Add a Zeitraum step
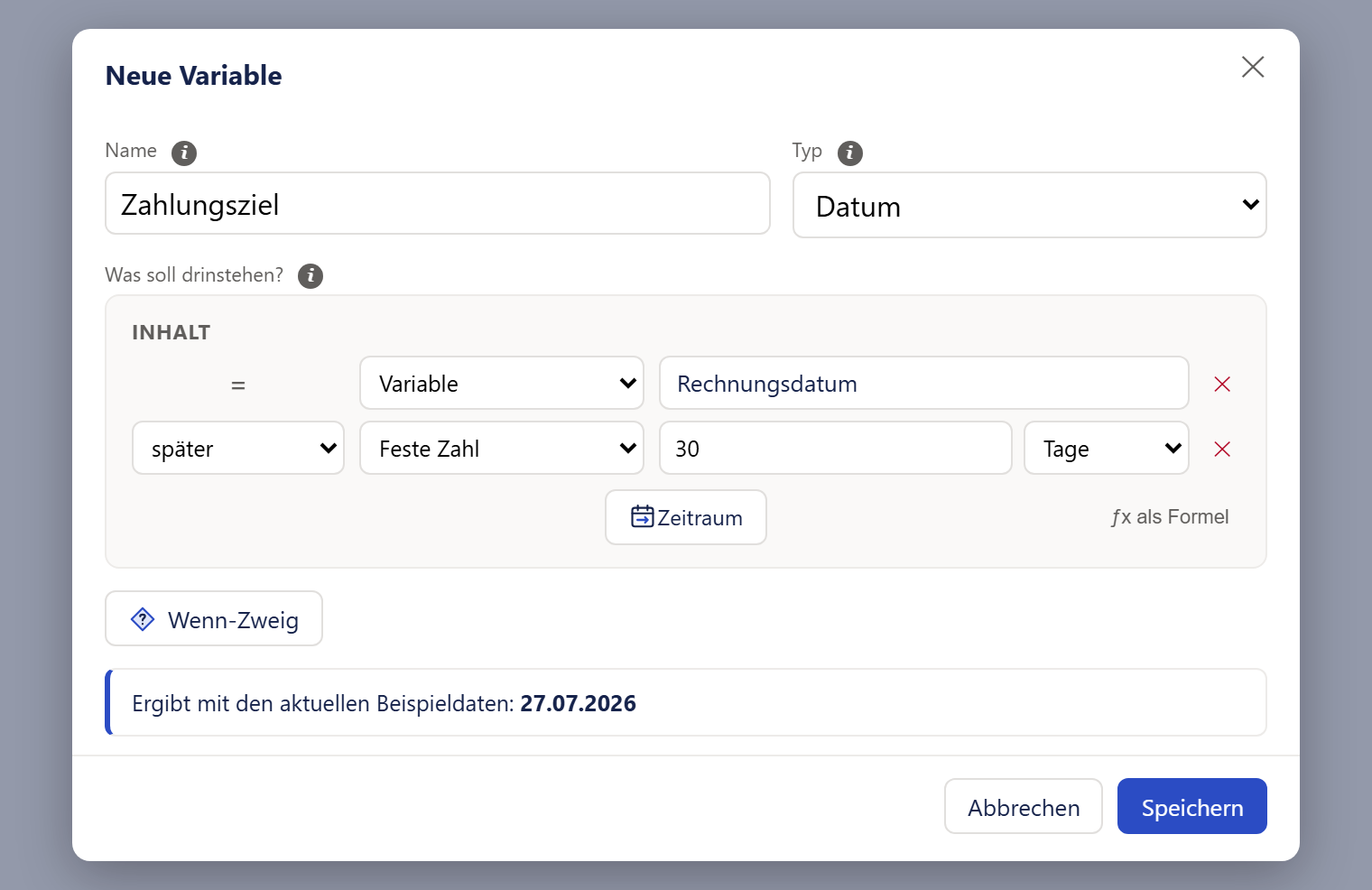1372x890 pixels. [x=686, y=517]
